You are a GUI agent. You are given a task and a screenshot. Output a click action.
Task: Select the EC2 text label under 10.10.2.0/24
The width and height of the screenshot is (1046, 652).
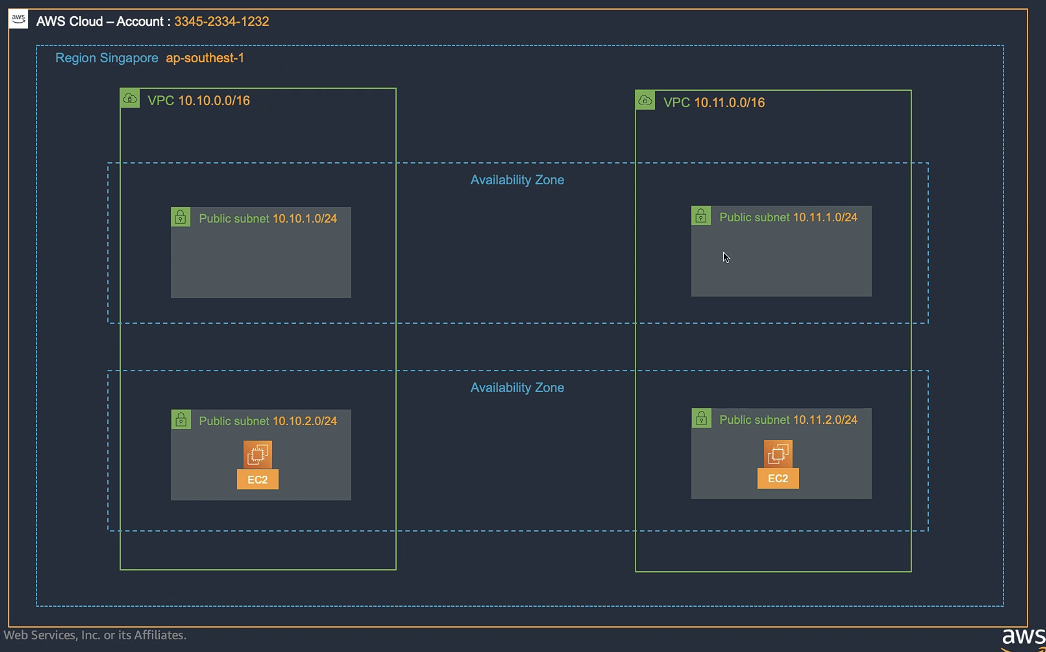pos(258,479)
